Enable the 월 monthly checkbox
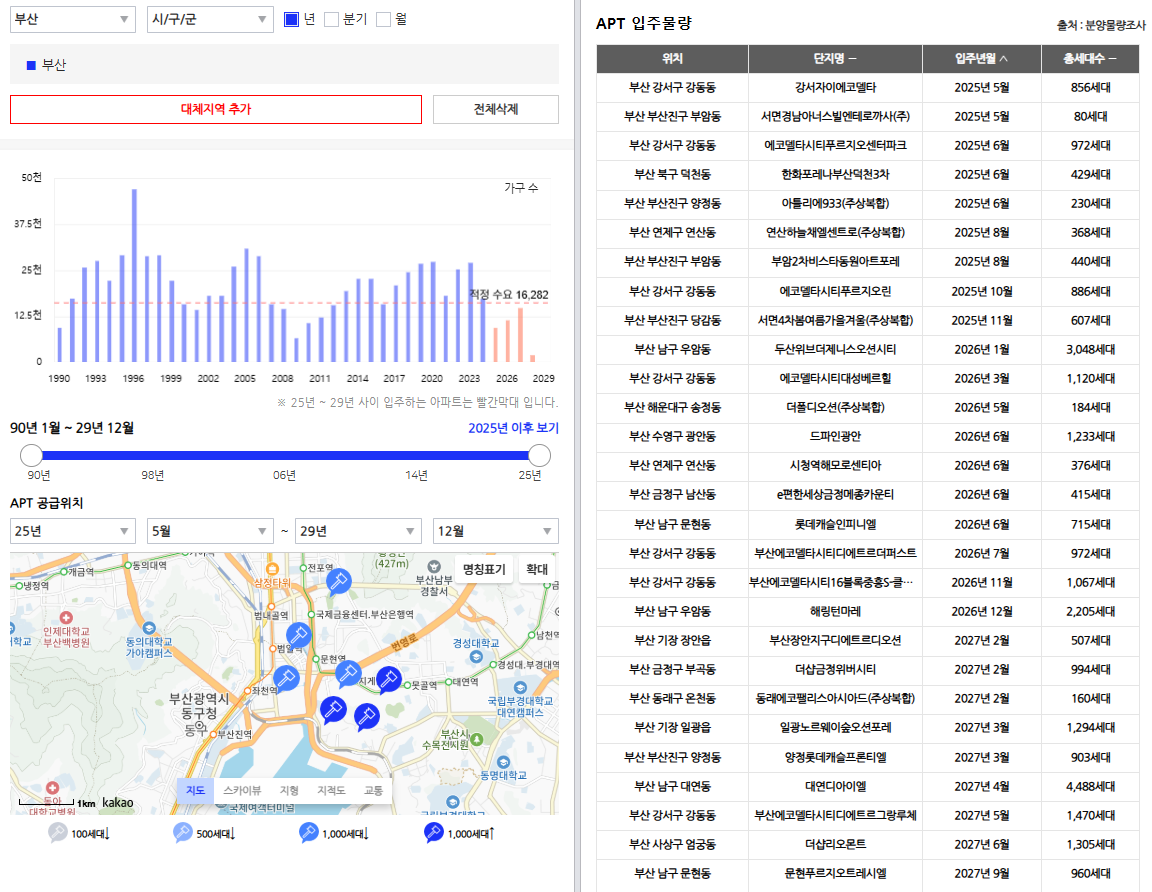The height and width of the screenshot is (892, 1152). [x=384, y=19]
